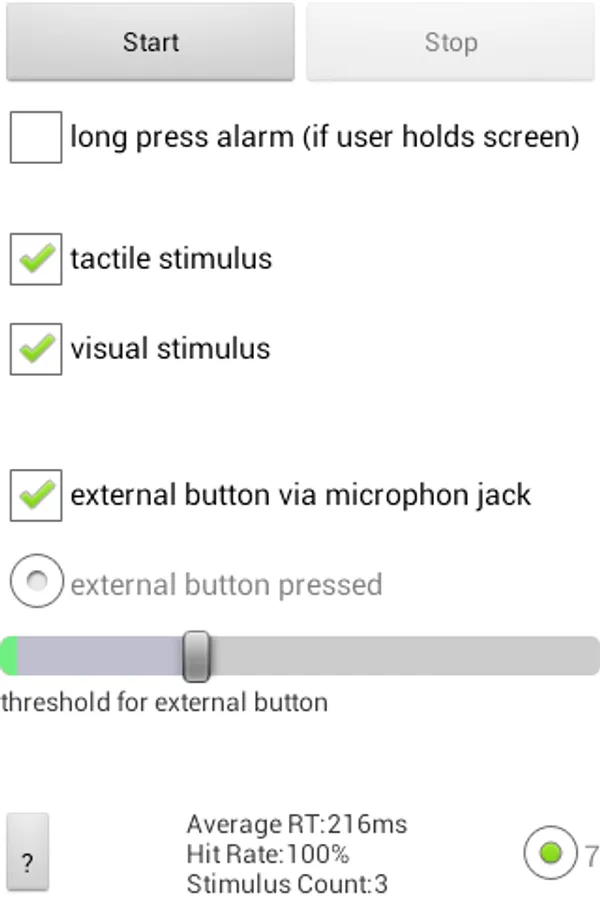Screen dimensions: 600x900
Task: Click the number 7 beside the green indicator
Action: (x=591, y=856)
